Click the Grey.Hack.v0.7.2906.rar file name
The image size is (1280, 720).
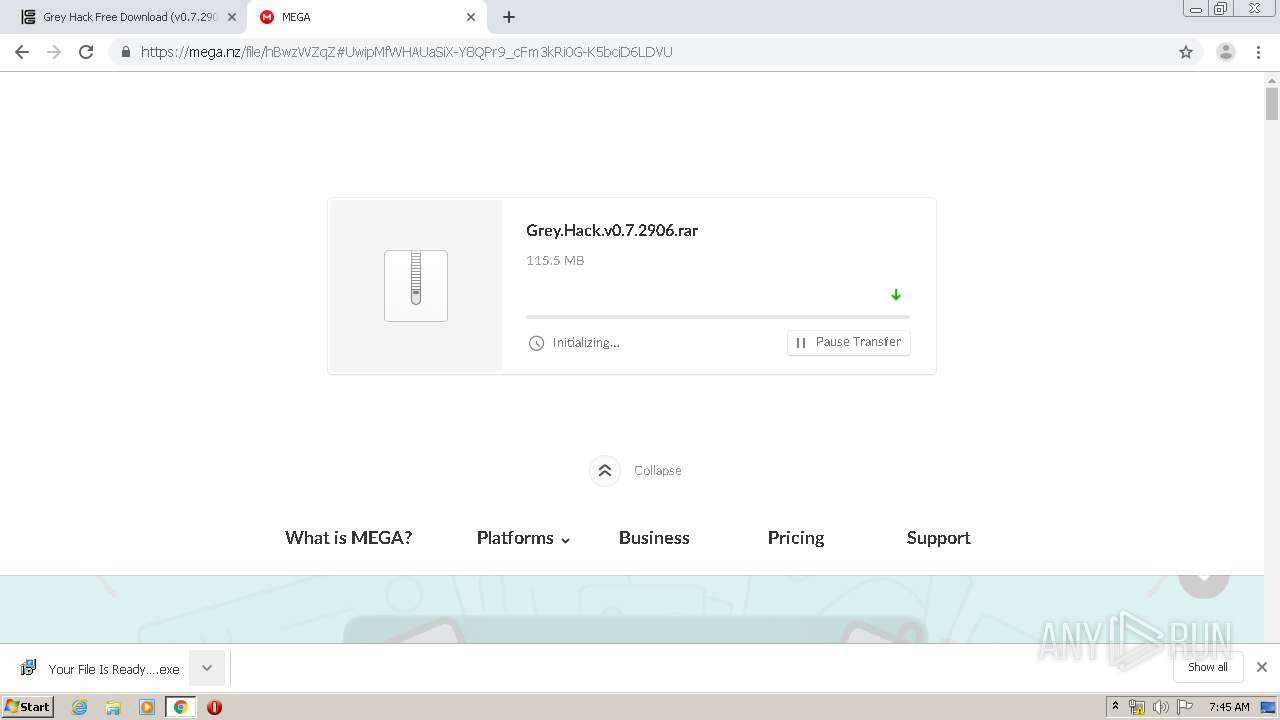[612, 230]
